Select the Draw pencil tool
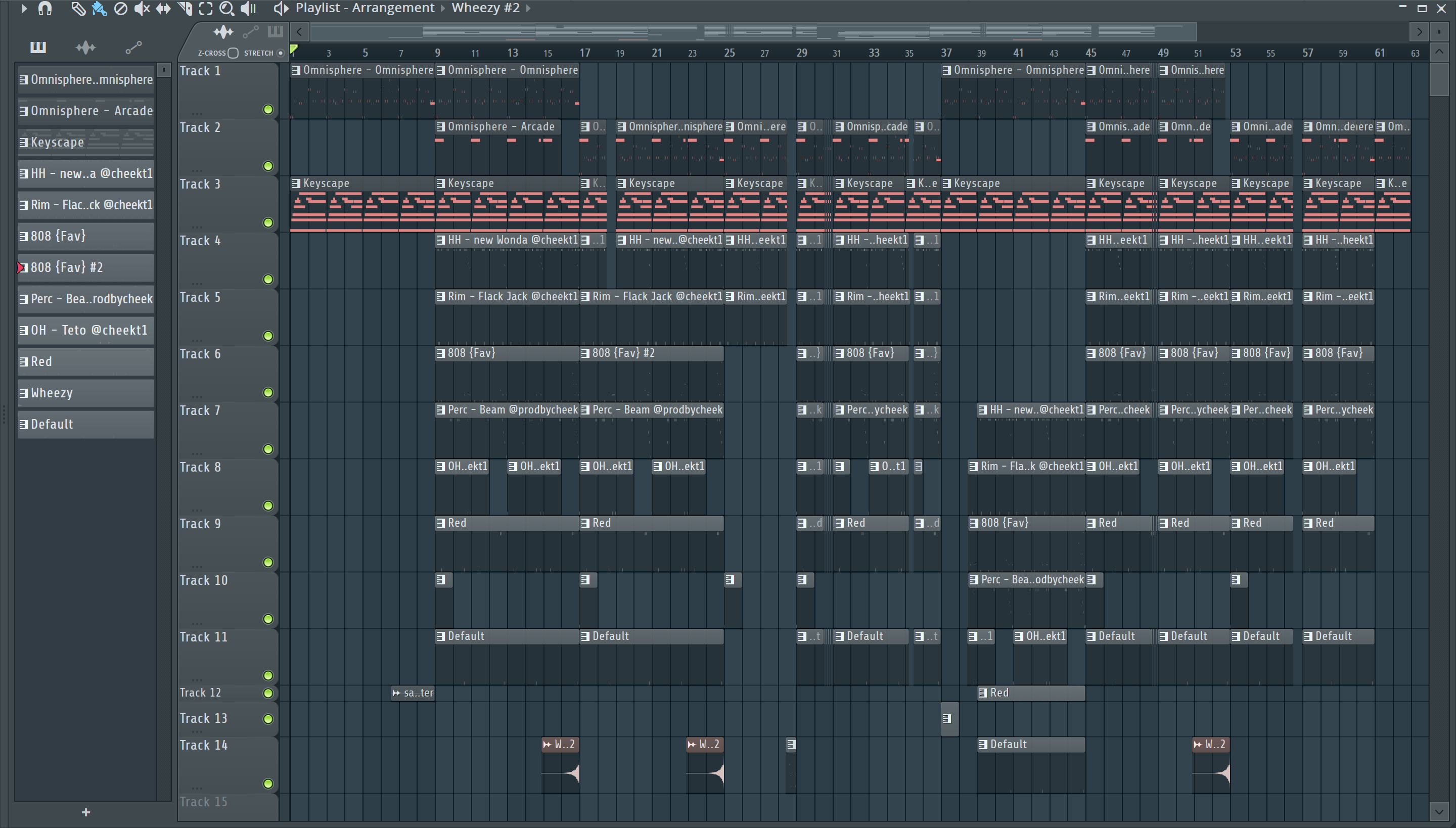Viewport: 1456px width, 828px height. (x=78, y=8)
